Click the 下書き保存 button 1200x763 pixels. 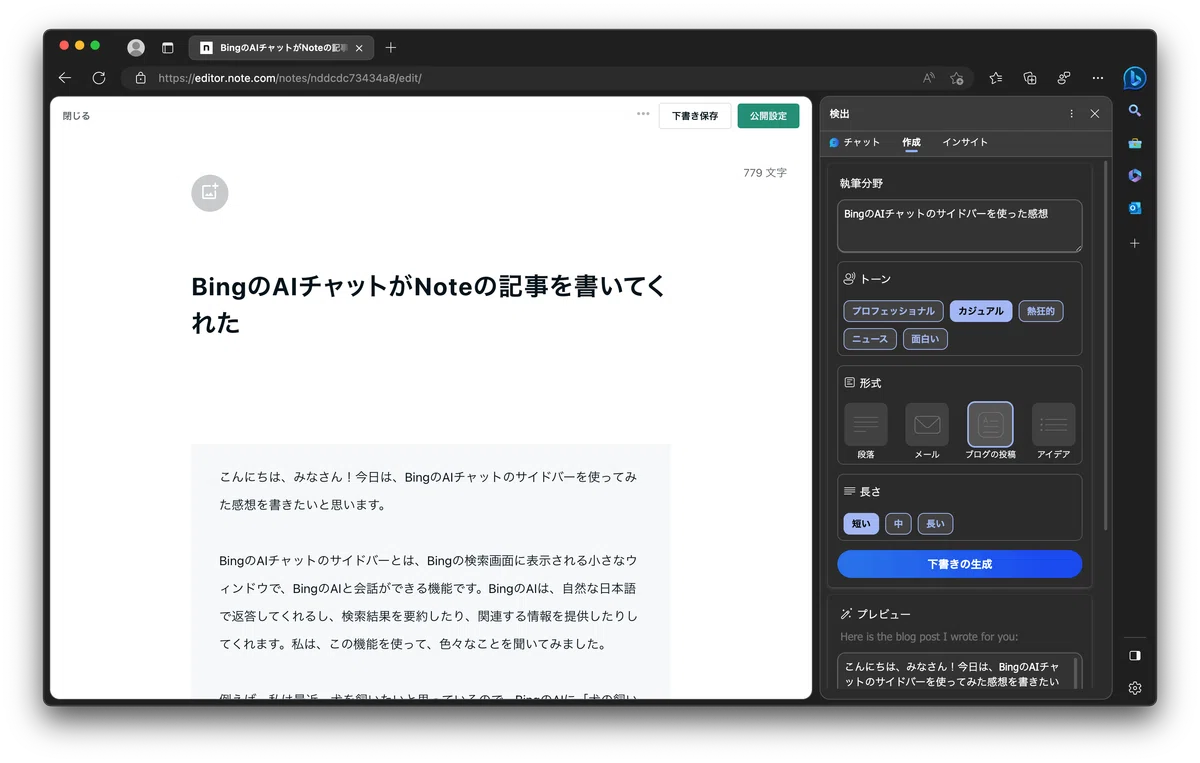[x=695, y=116]
